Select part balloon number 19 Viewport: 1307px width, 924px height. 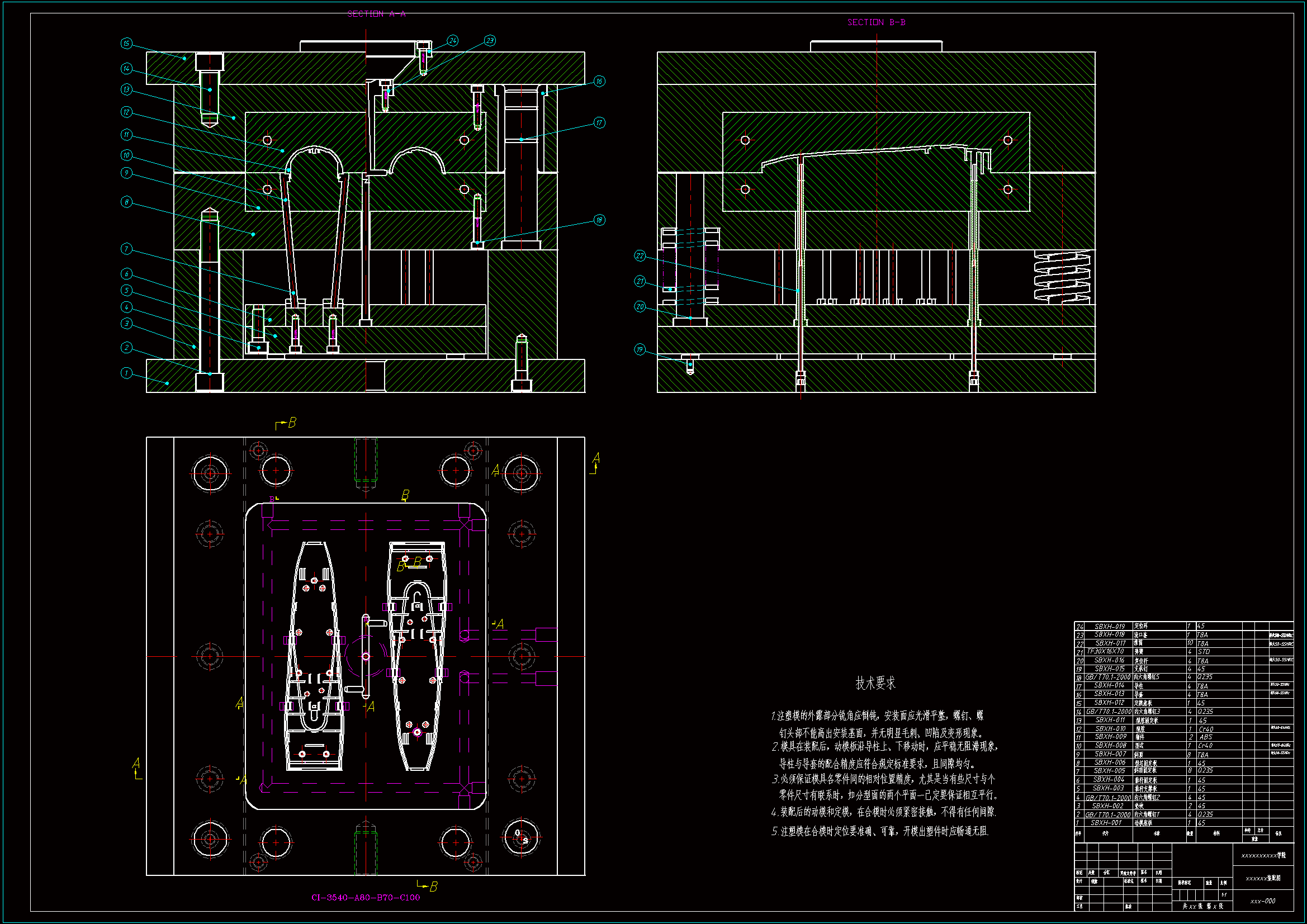[640, 349]
